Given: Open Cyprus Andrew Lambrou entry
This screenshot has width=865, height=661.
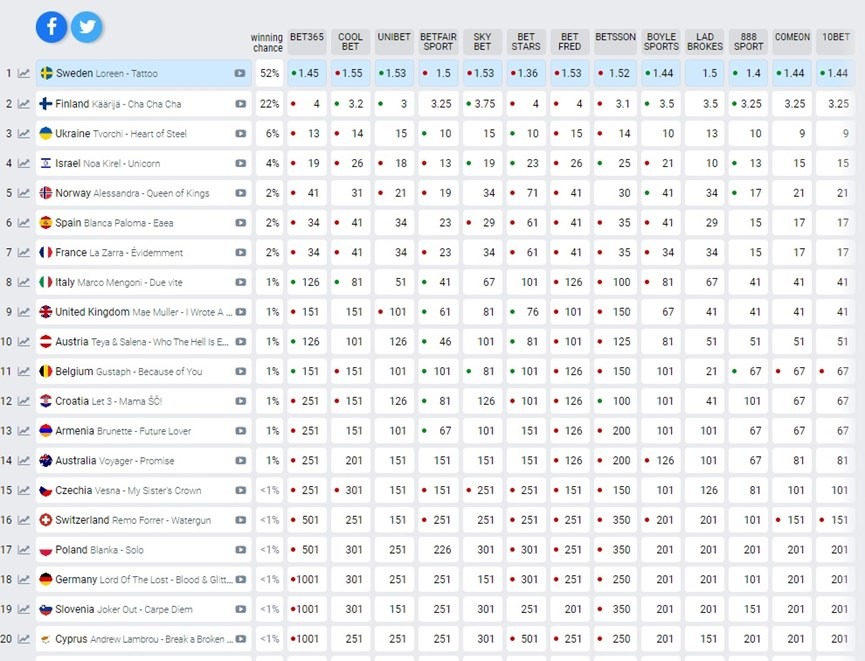Looking at the screenshot, I should tap(143, 639).
